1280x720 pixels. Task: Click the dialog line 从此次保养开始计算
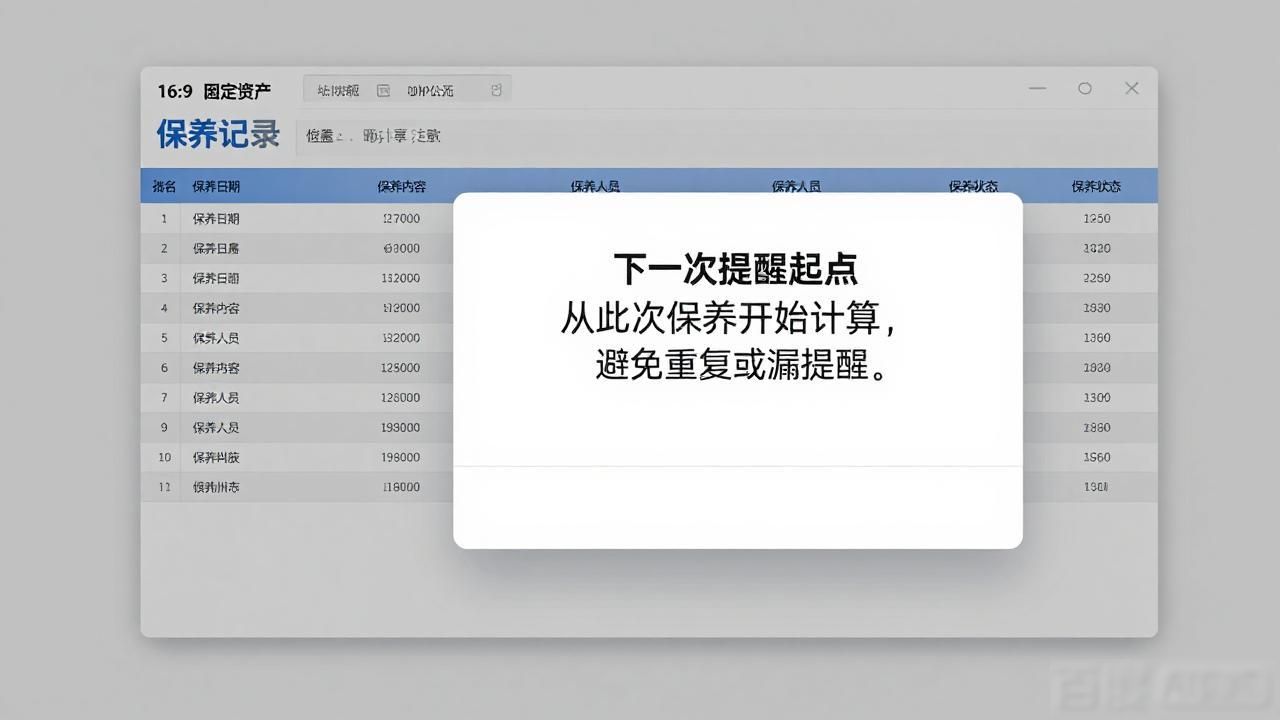[x=728, y=318]
